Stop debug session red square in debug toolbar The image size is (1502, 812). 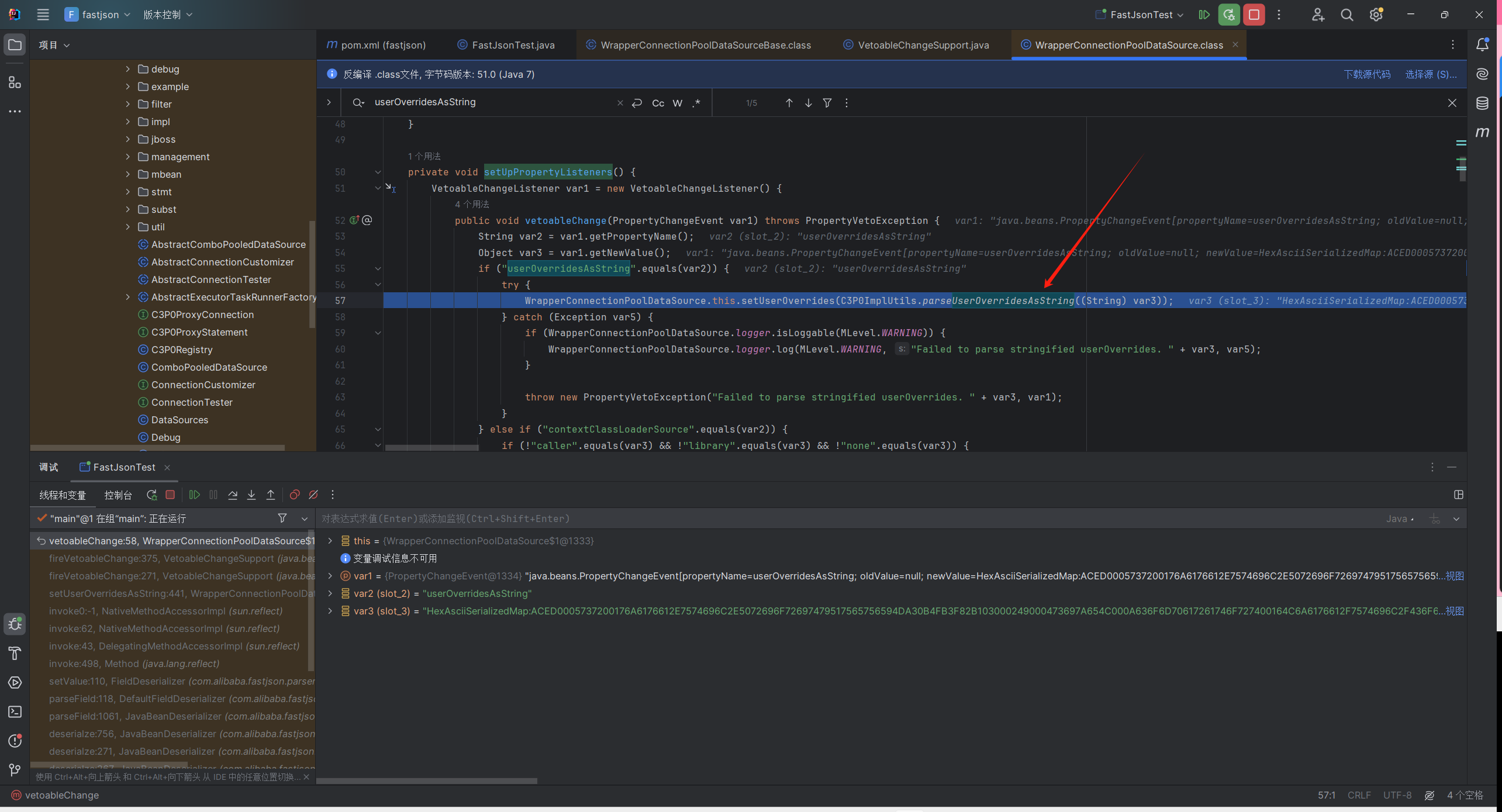click(x=170, y=495)
